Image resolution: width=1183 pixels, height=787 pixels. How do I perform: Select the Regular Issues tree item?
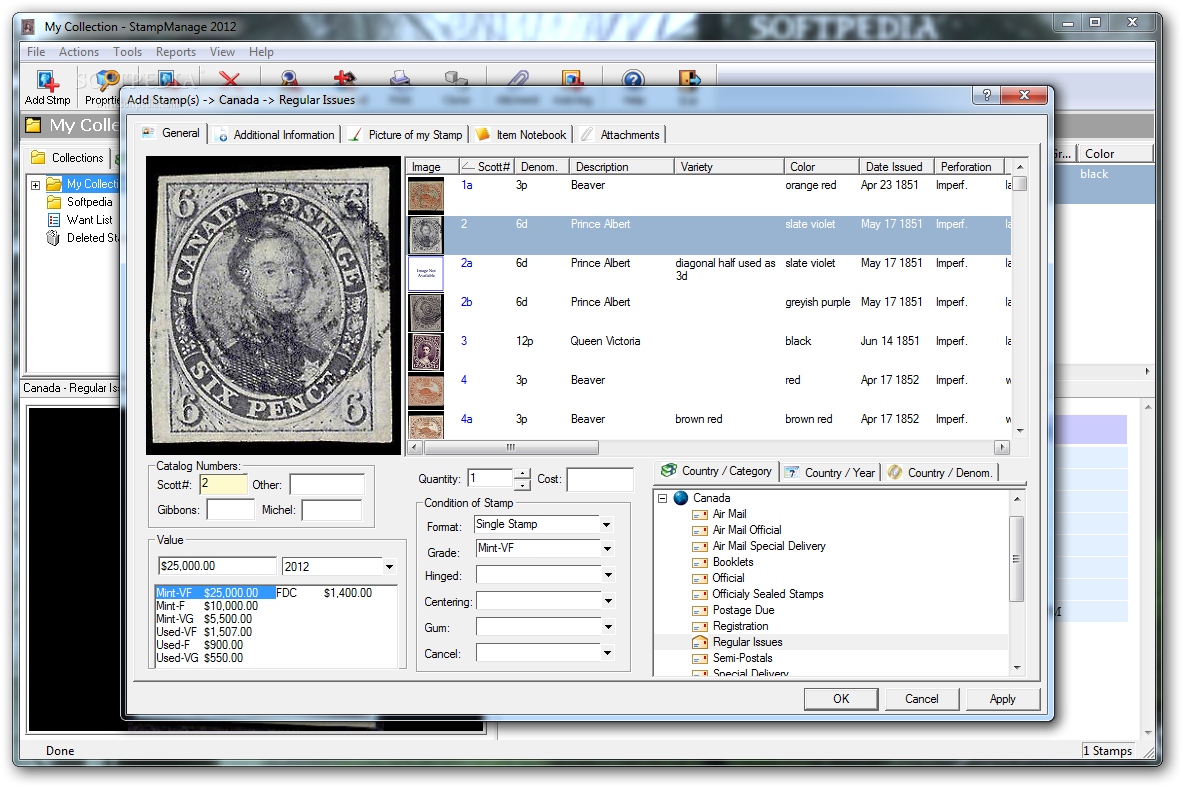point(747,642)
